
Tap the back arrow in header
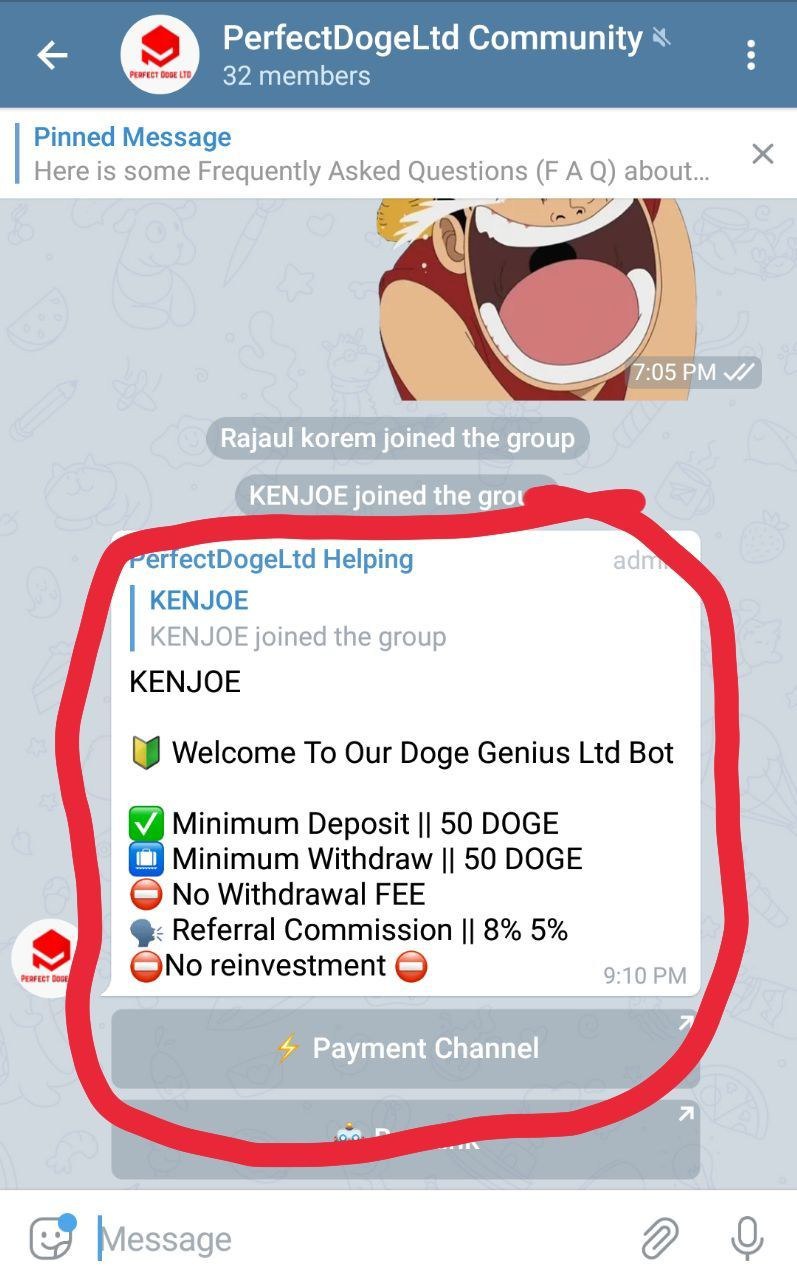[x=52, y=55]
